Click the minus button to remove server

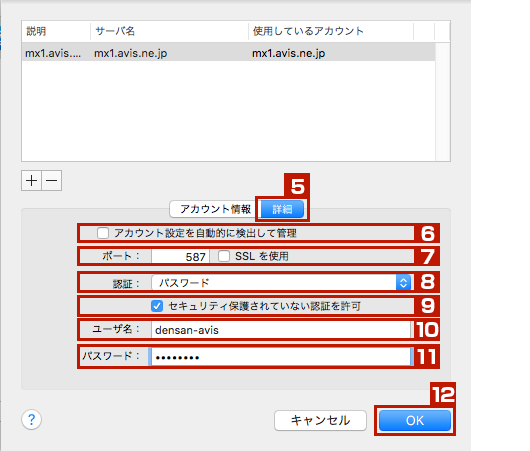point(51,181)
